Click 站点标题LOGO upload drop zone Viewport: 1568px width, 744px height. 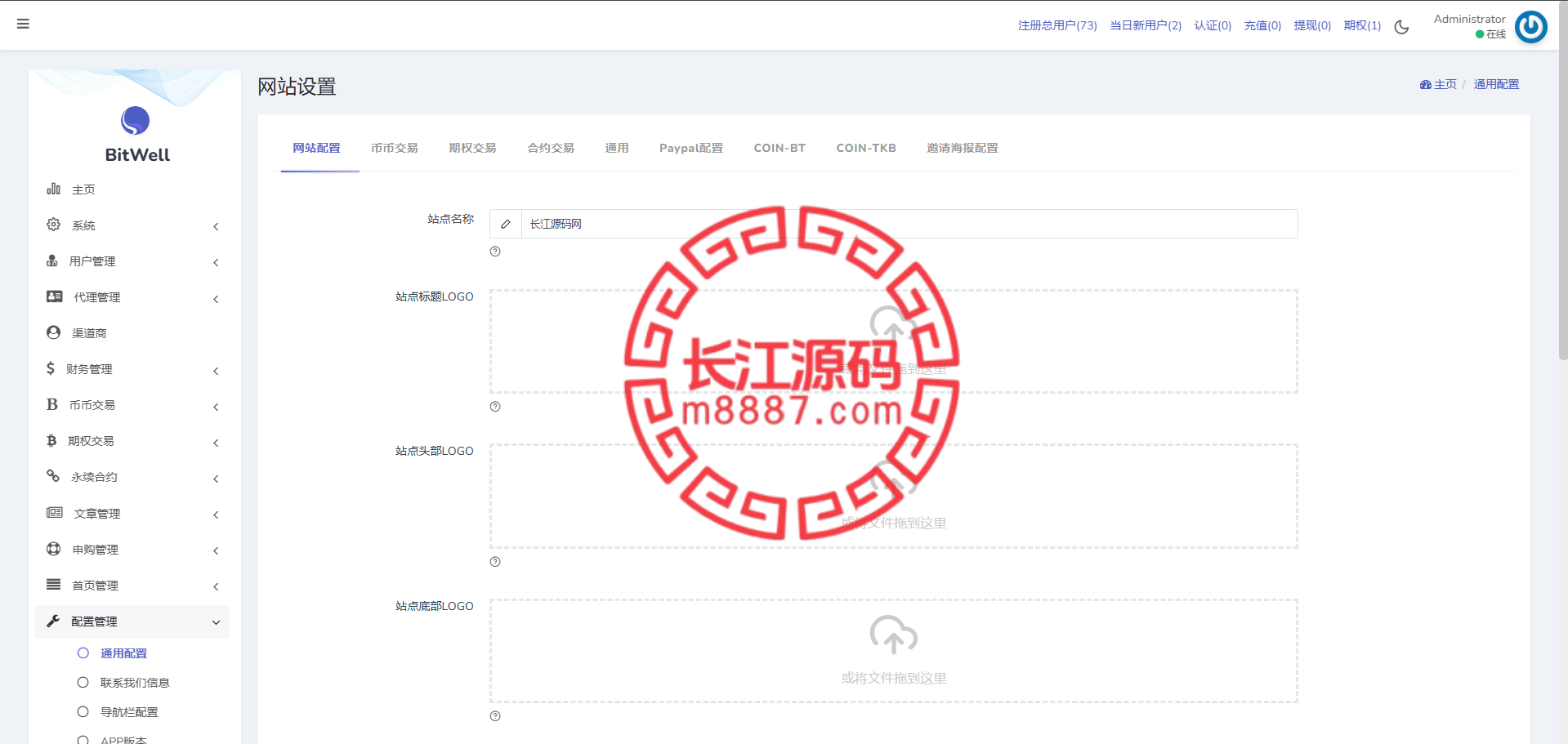pyautogui.click(x=894, y=341)
